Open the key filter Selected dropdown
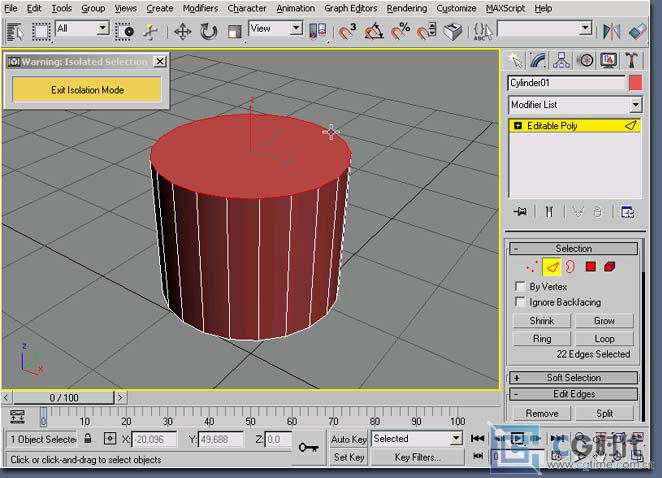 pos(456,438)
